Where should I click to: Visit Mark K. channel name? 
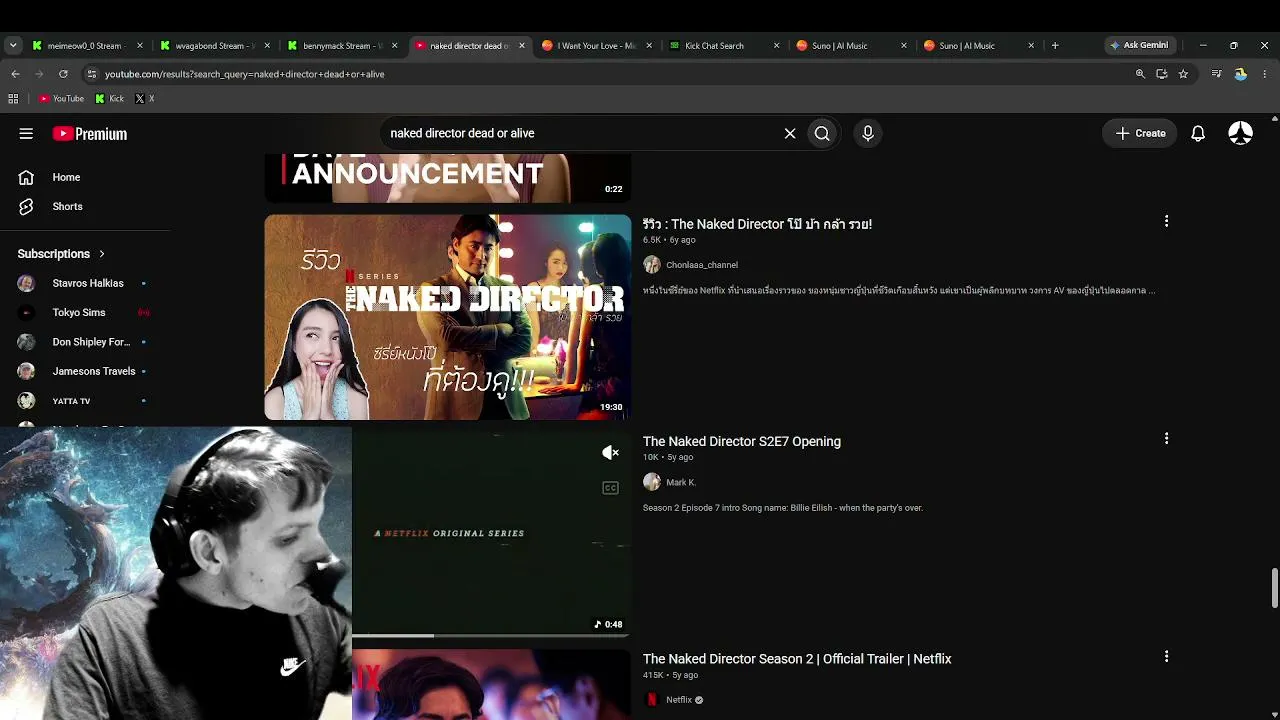pyautogui.click(x=681, y=482)
